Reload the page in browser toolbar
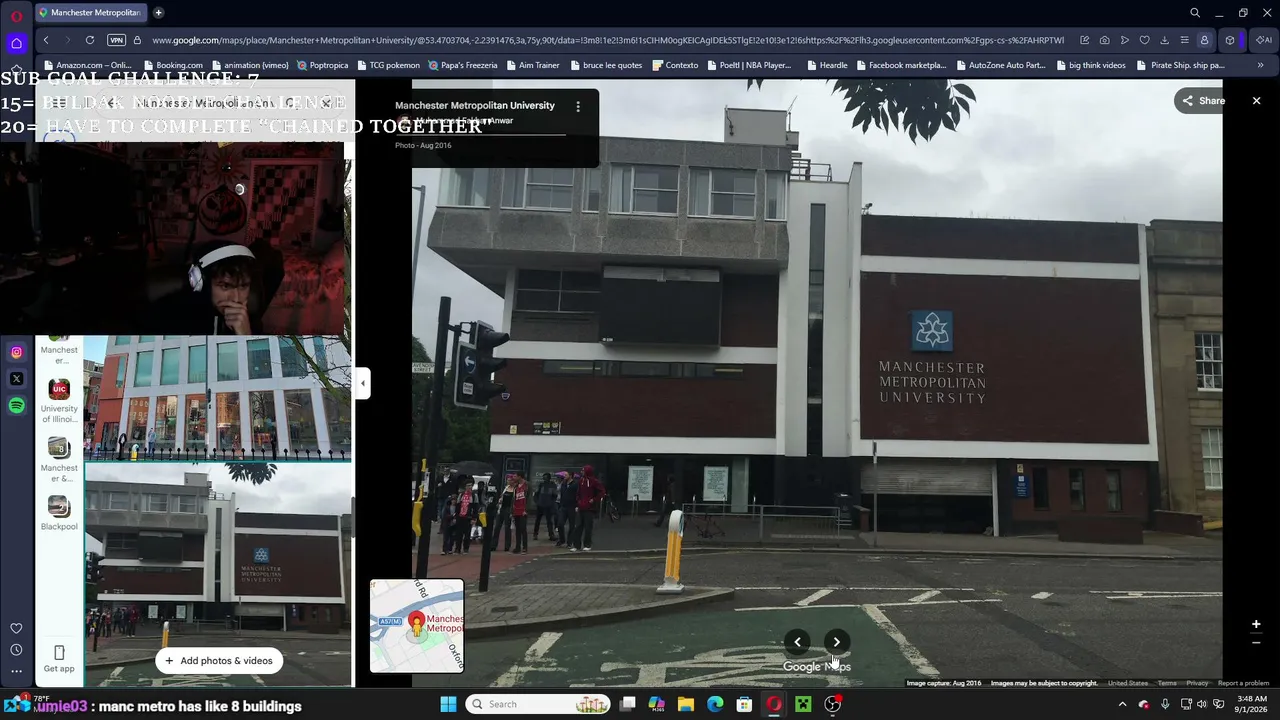This screenshot has width=1280, height=720. 90,40
